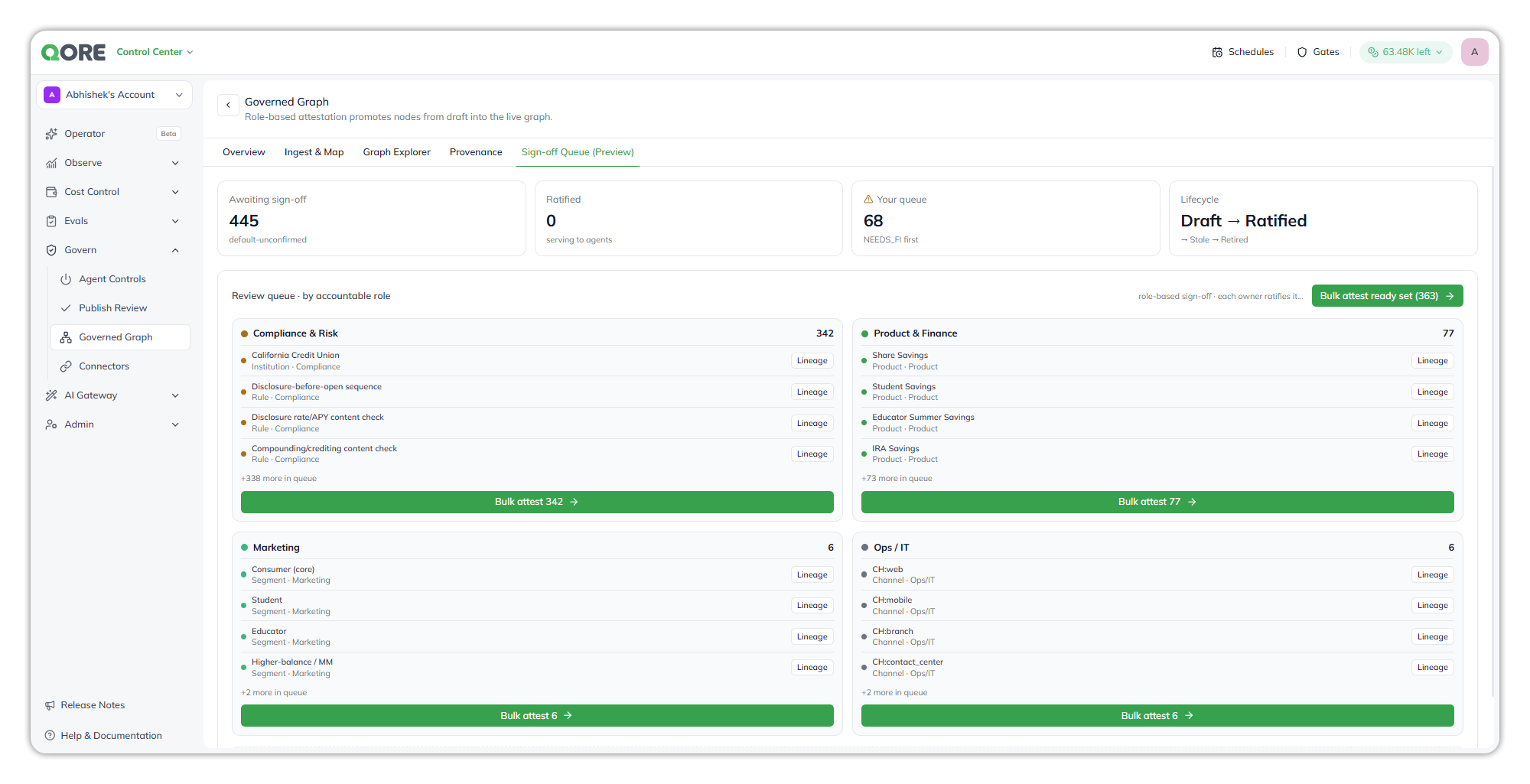The width and height of the screenshot is (1530, 784).
Task: Click Bulk attest 77 button
Action: click(1157, 502)
